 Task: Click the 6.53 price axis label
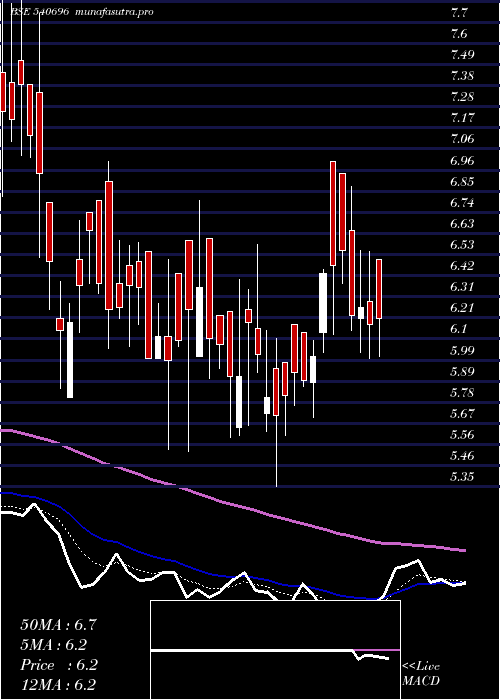pos(462,245)
